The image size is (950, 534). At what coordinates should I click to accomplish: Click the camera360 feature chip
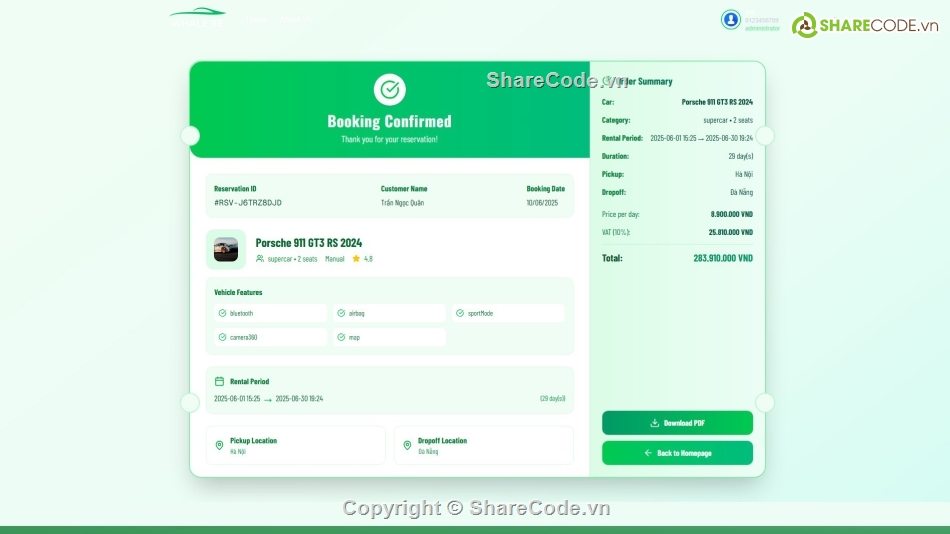coord(270,337)
